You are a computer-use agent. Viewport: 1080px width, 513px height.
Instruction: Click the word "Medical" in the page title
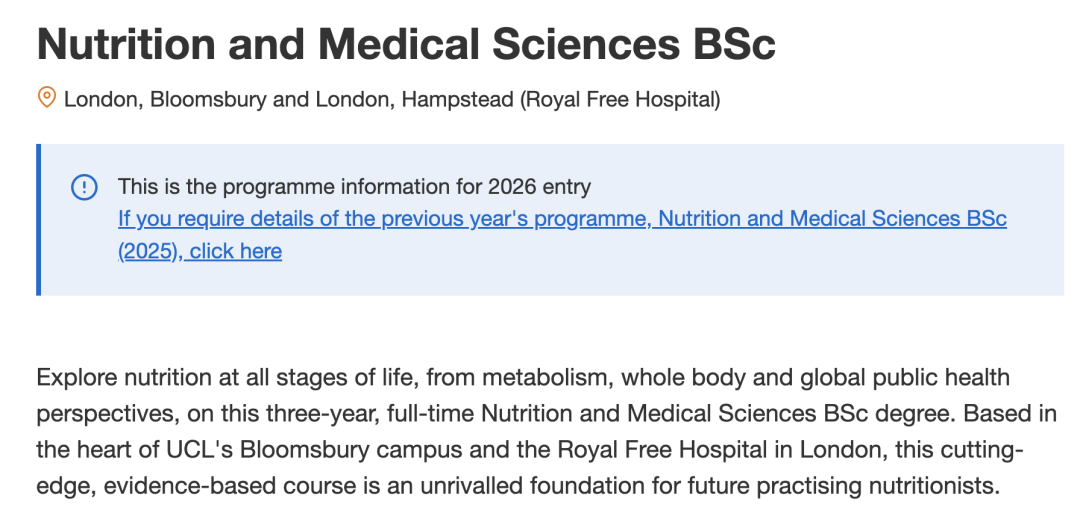pos(399,43)
